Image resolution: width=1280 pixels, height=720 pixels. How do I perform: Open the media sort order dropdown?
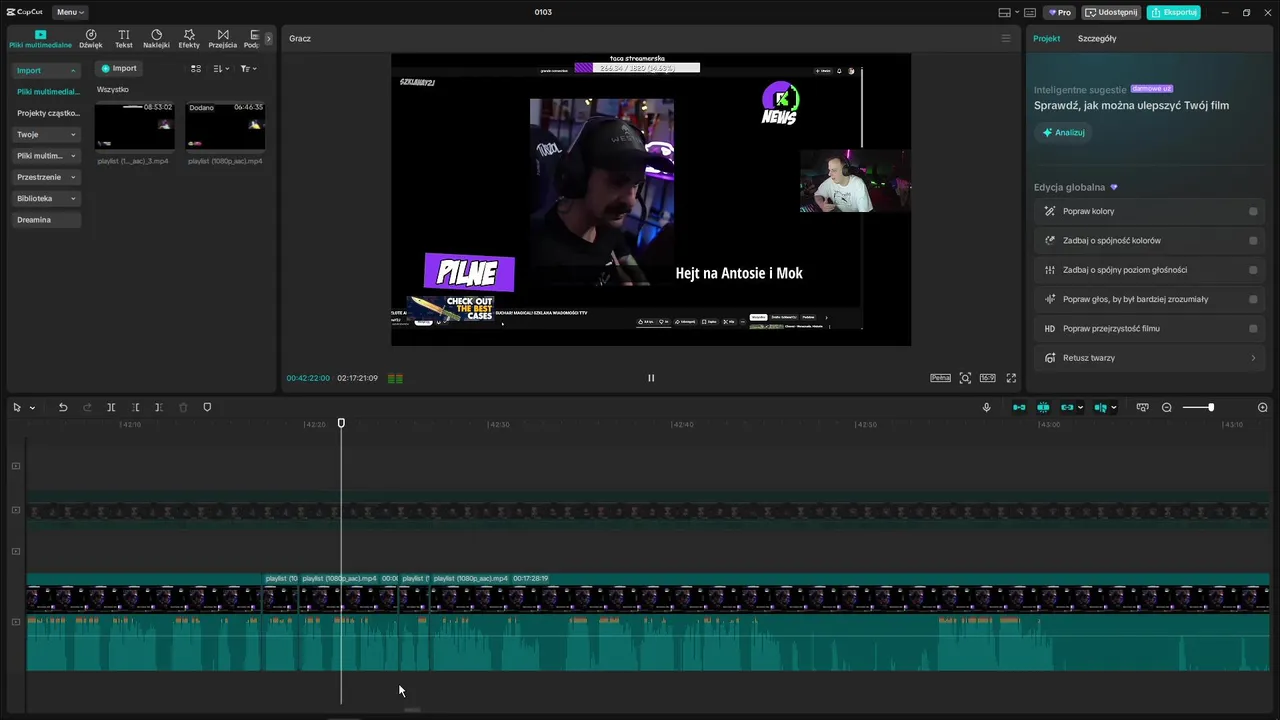pyautogui.click(x=221, y=68)
